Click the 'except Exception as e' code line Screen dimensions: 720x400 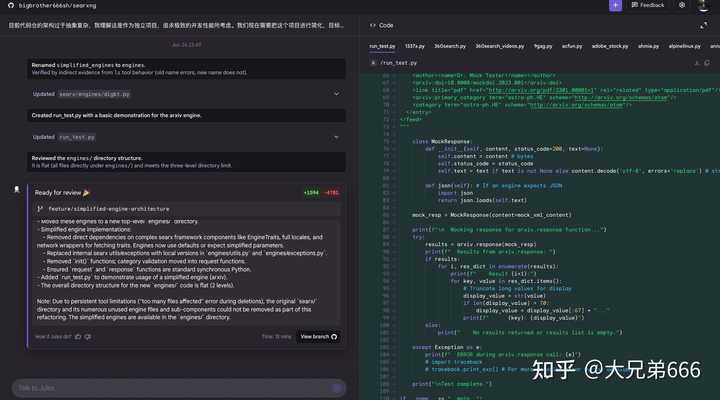coord(445,347)
